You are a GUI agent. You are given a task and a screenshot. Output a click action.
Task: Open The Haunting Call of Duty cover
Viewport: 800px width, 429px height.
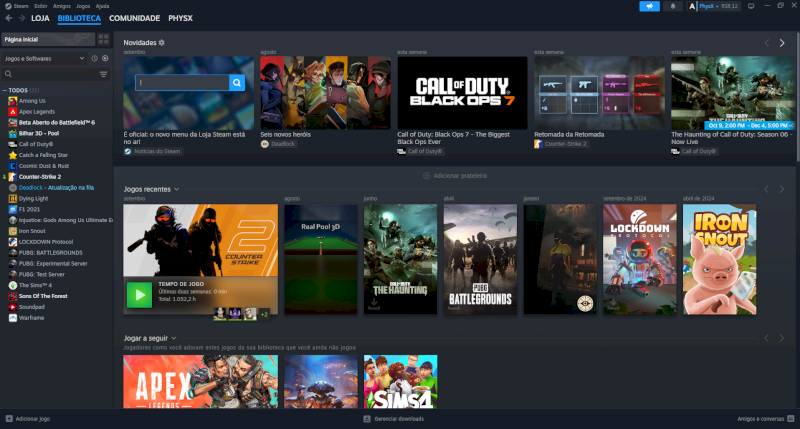401,259
